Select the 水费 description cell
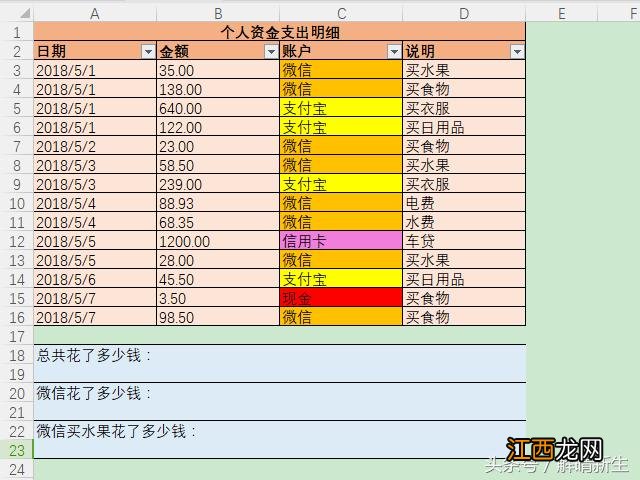 pyautogui.click(x=464, y=222)
